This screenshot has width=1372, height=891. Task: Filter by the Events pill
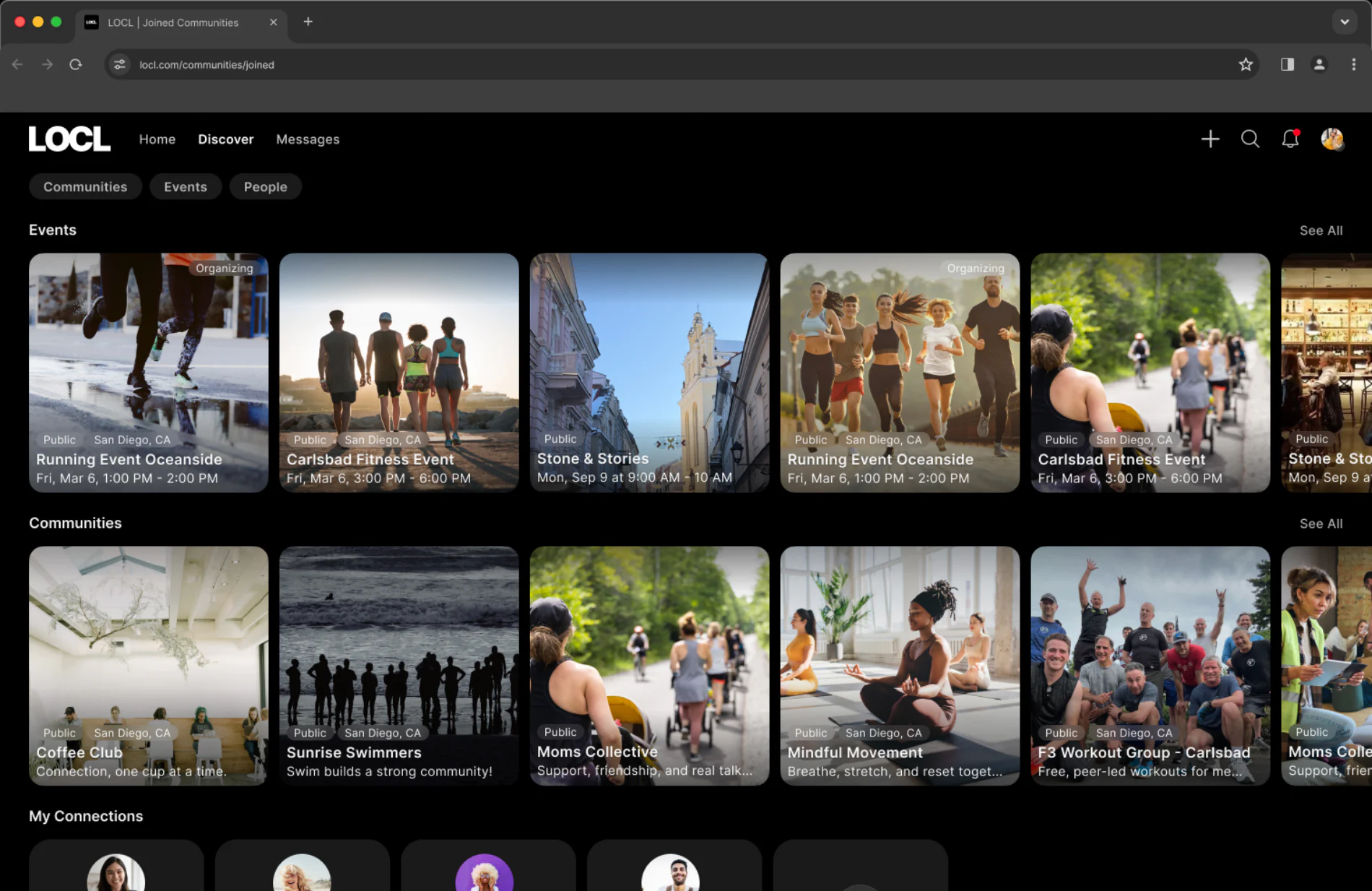tap(186, 186)
